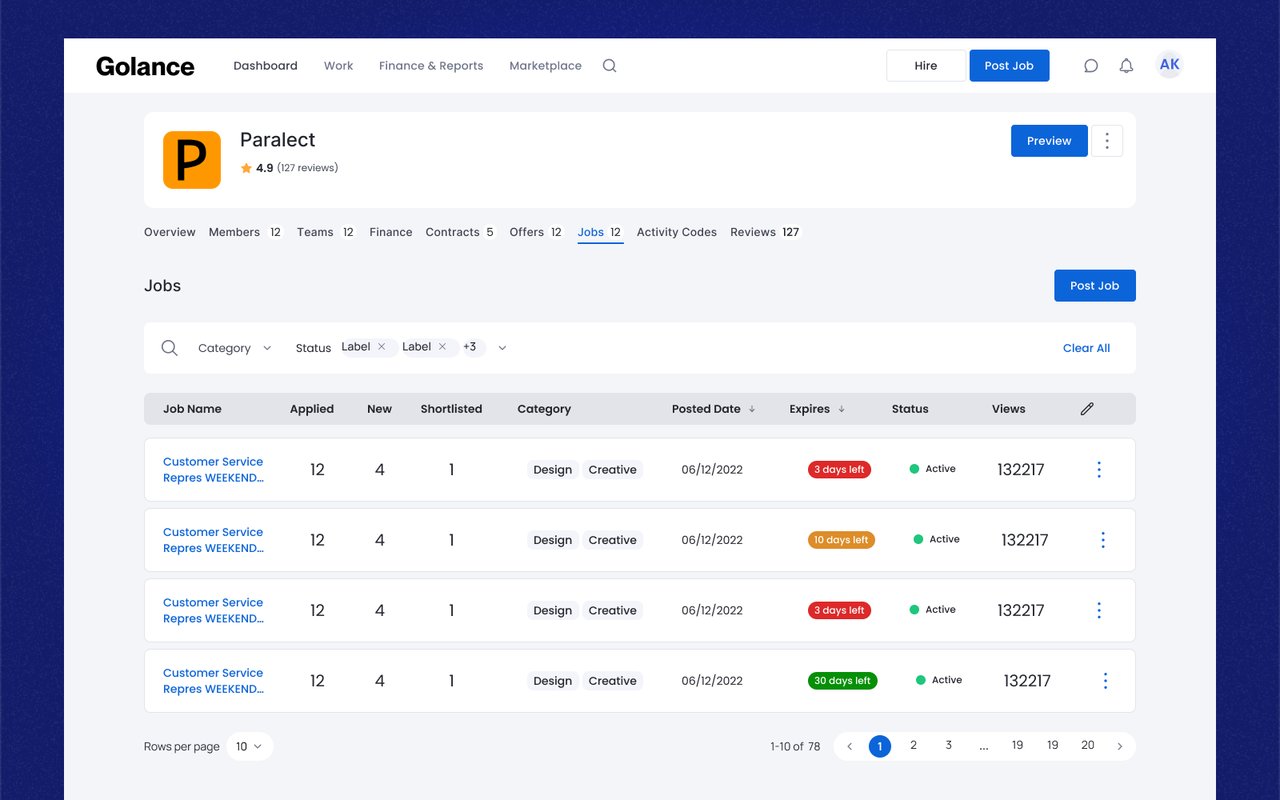Jump to page 20 in pagination
This screenshot has width=1280, height=800.
point(1088,746)
